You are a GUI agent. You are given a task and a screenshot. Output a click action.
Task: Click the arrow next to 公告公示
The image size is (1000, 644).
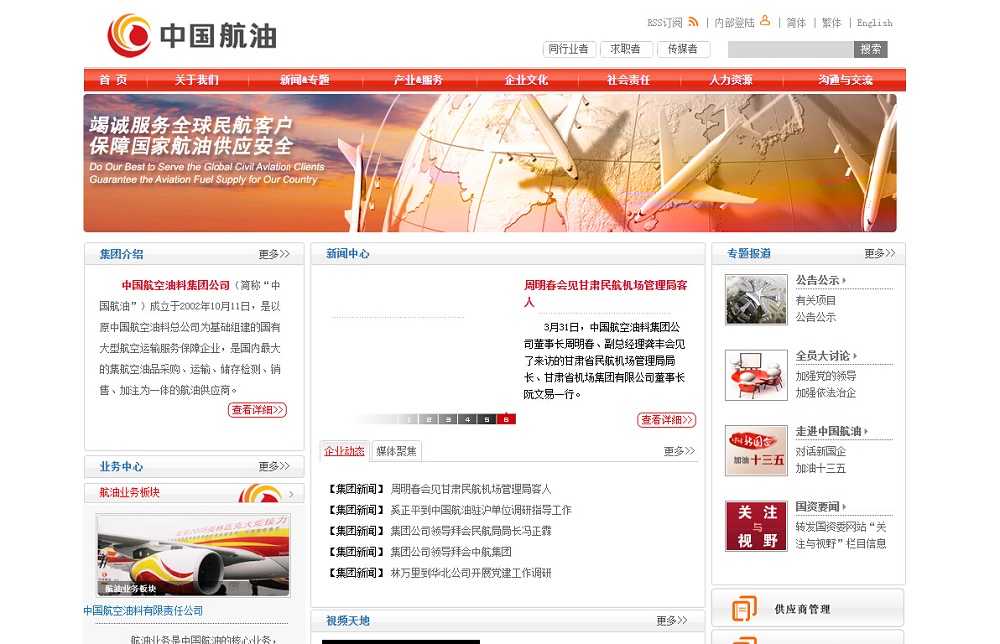(x=844, y=281)
